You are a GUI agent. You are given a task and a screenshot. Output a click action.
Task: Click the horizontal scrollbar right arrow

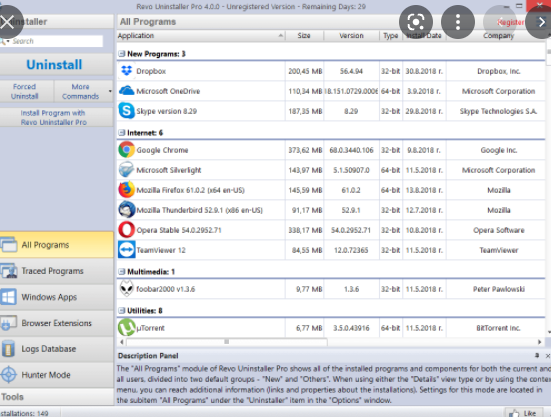coord(539,342)
